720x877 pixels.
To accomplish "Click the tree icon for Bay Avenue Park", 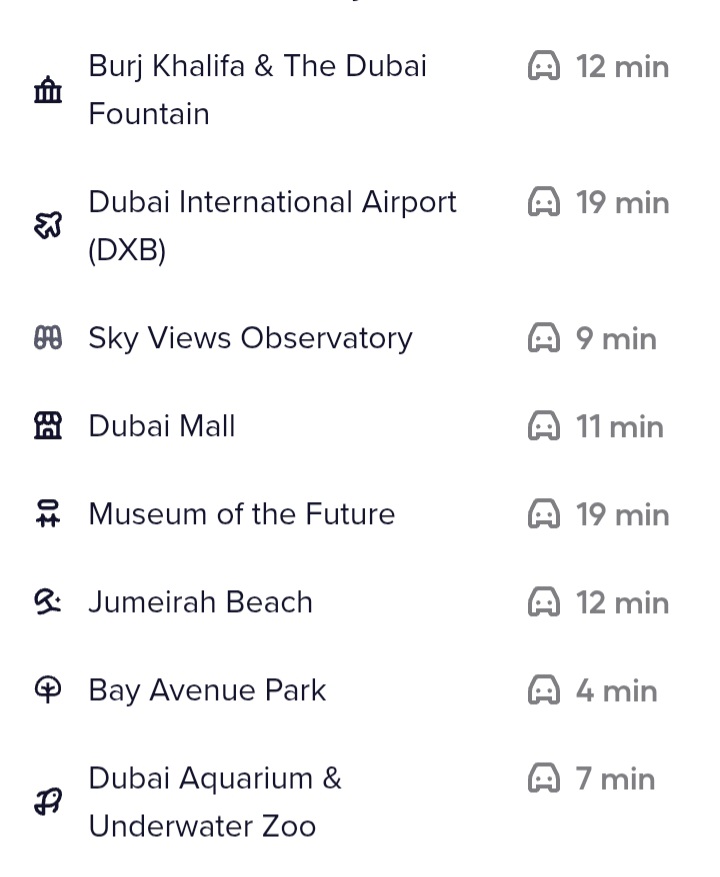I will pyautogui.click(x=48, y=690).
